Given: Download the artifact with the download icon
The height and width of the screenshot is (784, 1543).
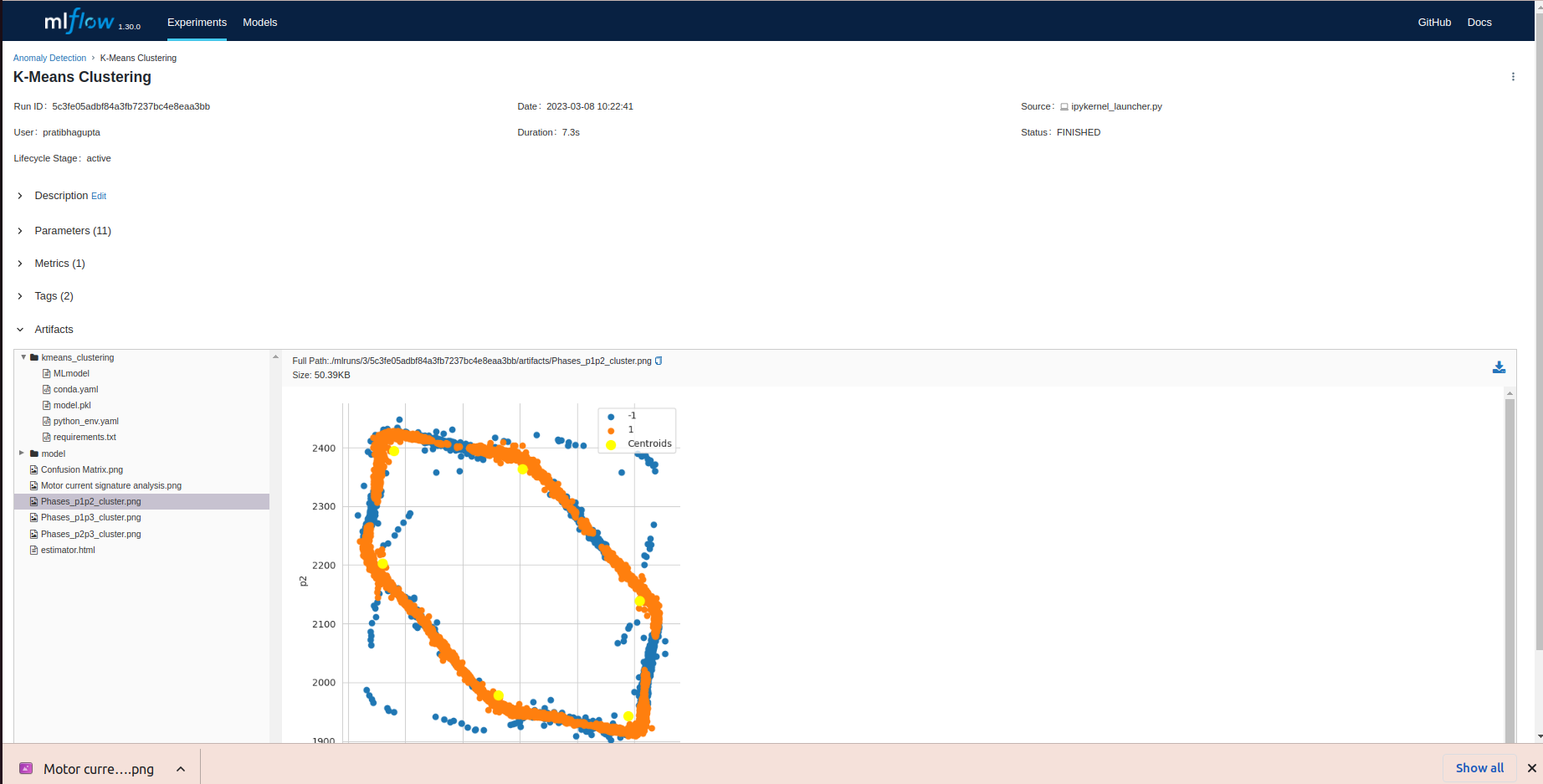Looking at the screenshot, I should tap(1499, 367).
